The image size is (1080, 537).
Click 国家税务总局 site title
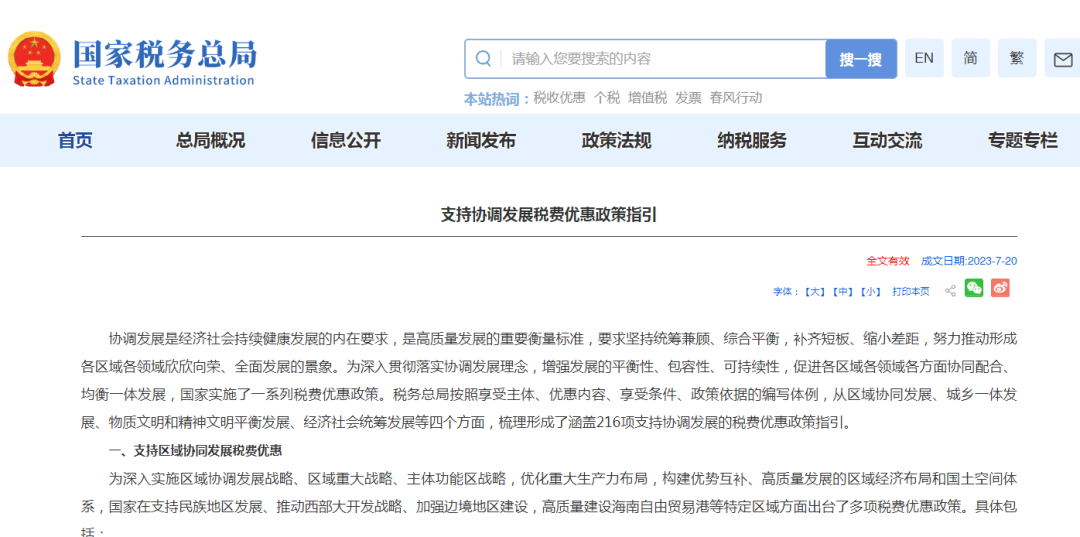(165, 54)
